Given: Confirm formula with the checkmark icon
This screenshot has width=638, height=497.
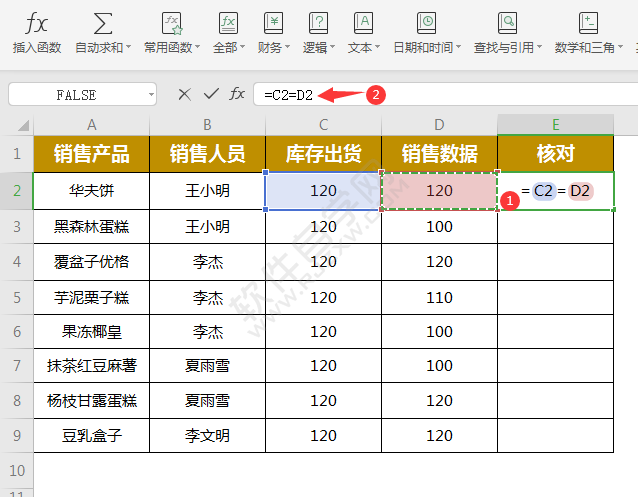Looking at the screenshot, I should point(211,94).
